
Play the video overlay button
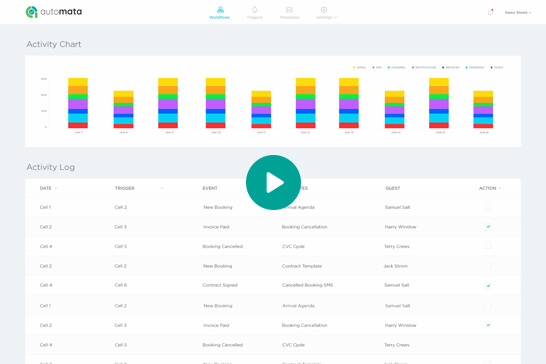273,182
